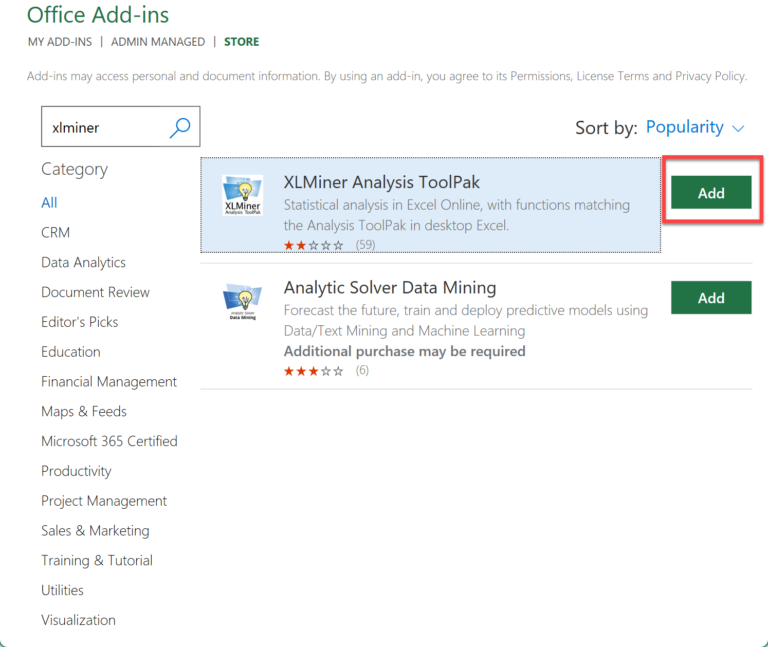Select Microsoft 365 Certified category
The height and width of the screenshot is (647, 768).
click(x=109, y=441)
